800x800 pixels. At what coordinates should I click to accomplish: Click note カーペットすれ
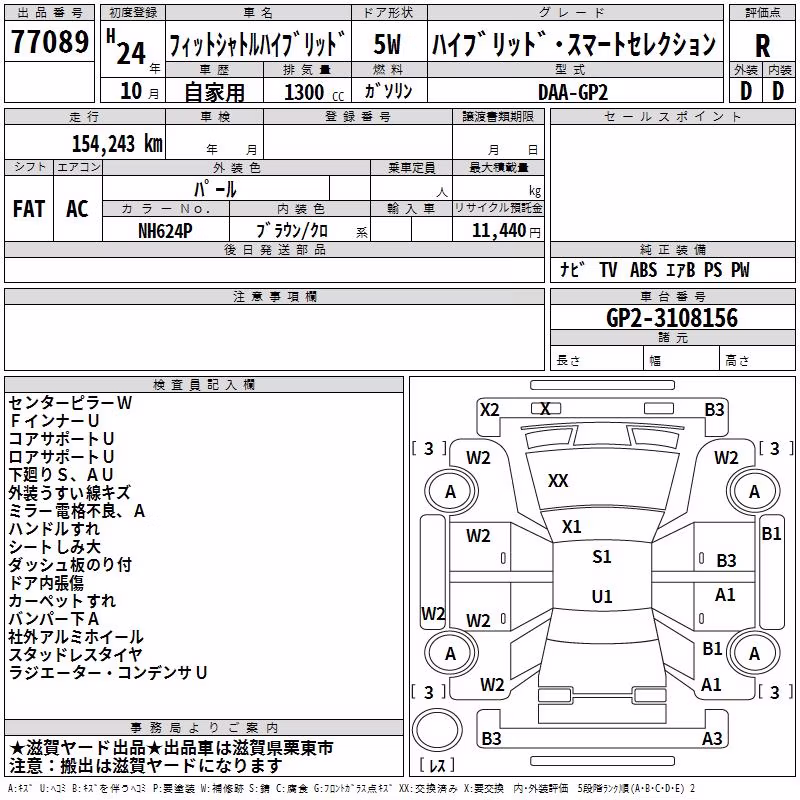coord(62,601)
